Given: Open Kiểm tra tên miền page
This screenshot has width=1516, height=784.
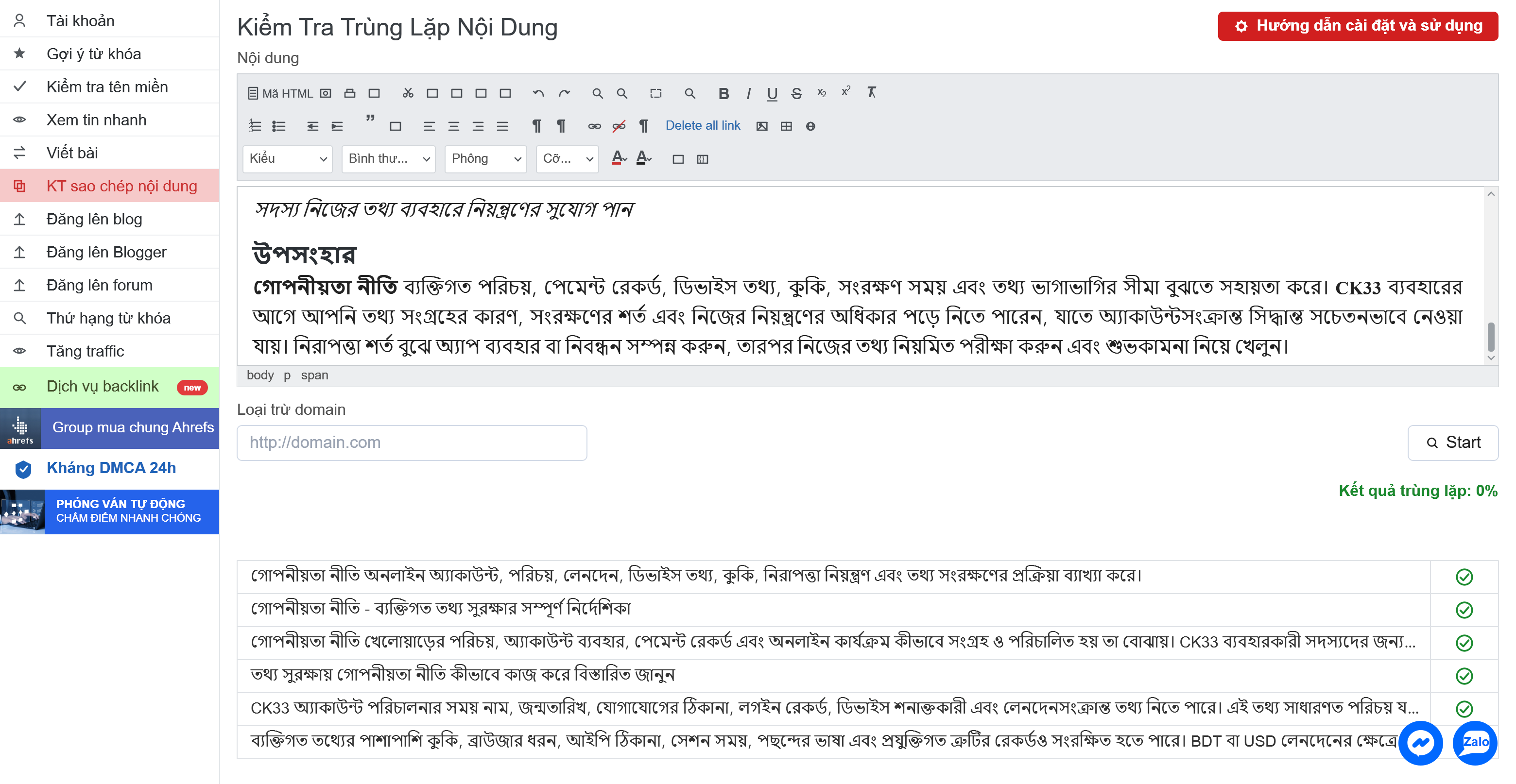Looking at the screenshot, I should 109,86.
